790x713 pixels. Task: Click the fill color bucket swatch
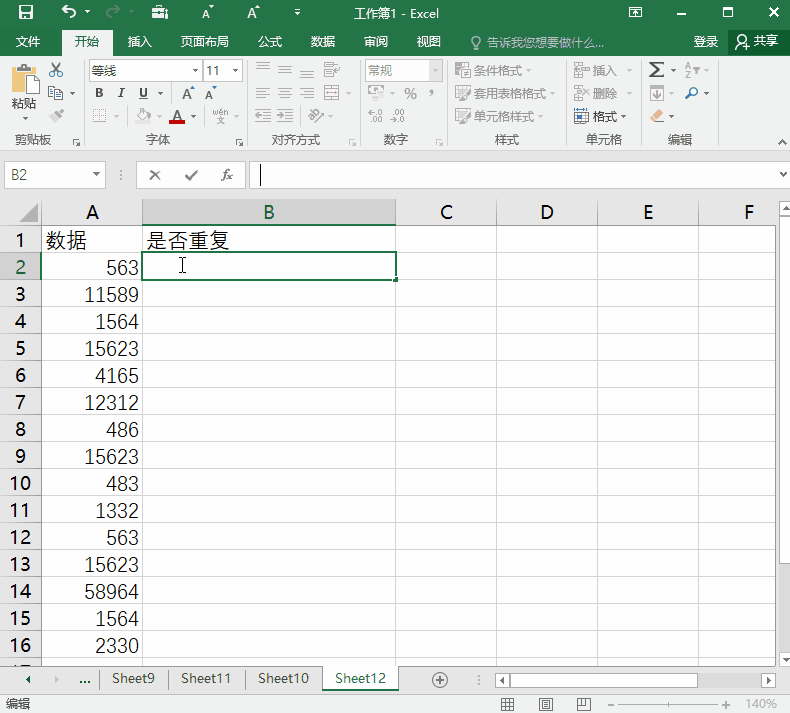[x=144, y=116]
